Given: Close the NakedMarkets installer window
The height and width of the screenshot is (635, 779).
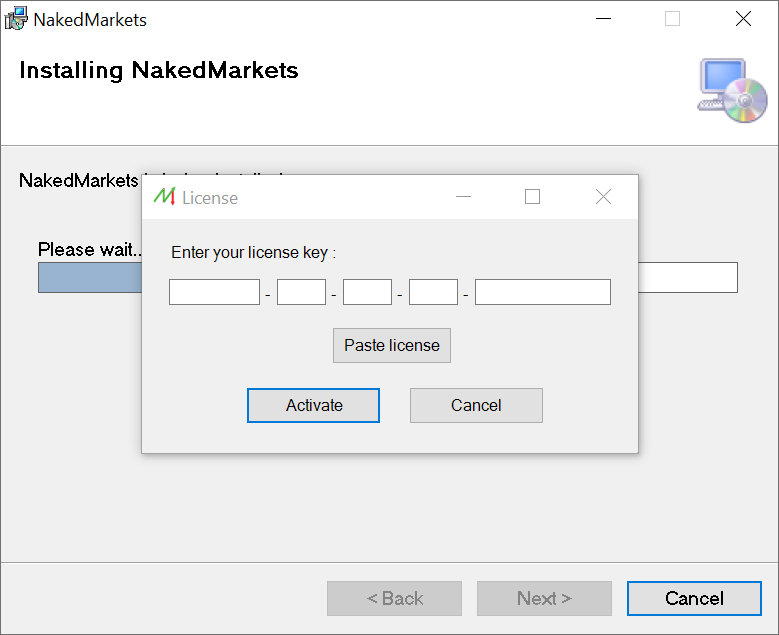Looking at the screenshot, I should tap(743, 19).
